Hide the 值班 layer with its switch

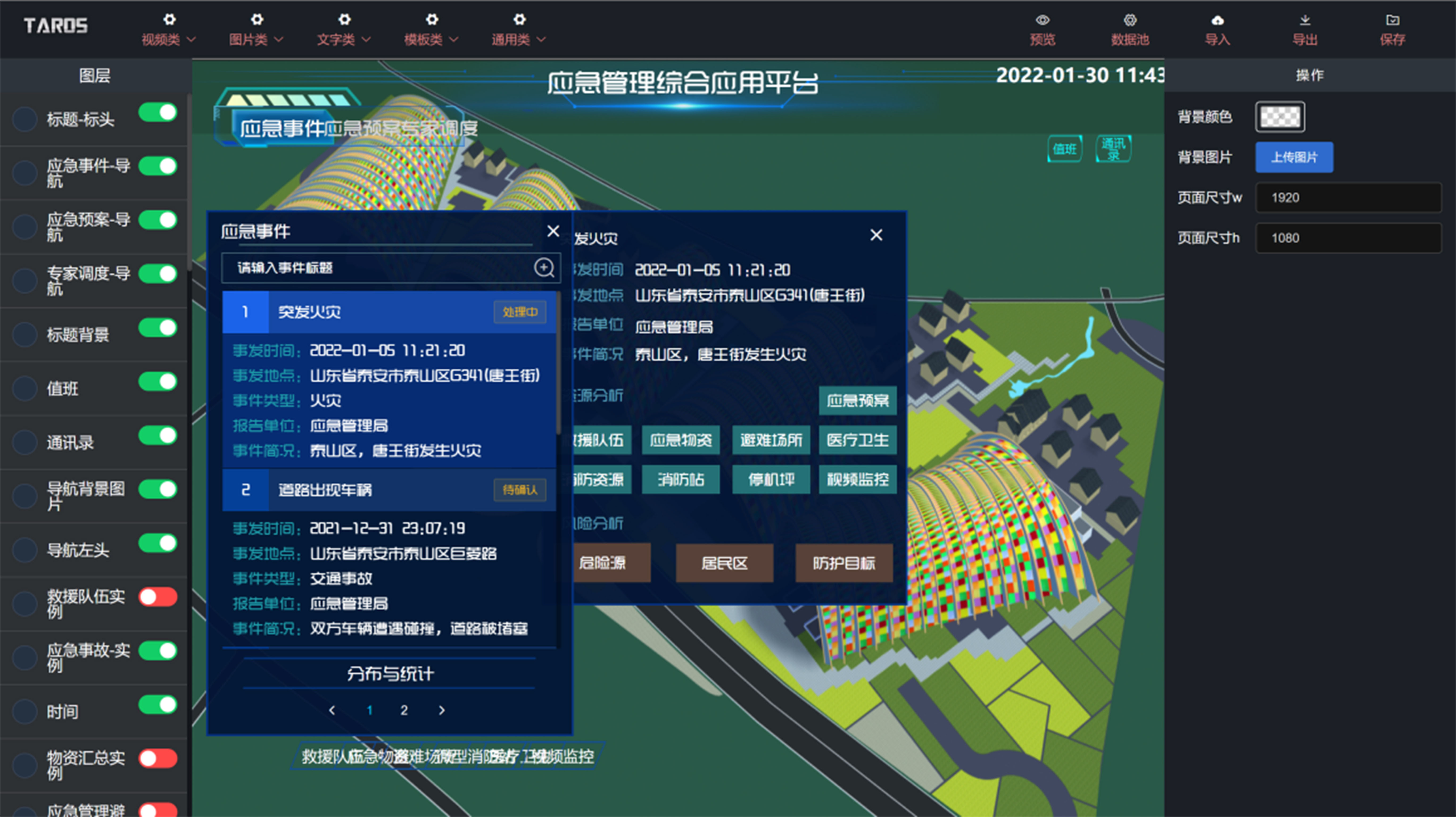coord(158,381)
